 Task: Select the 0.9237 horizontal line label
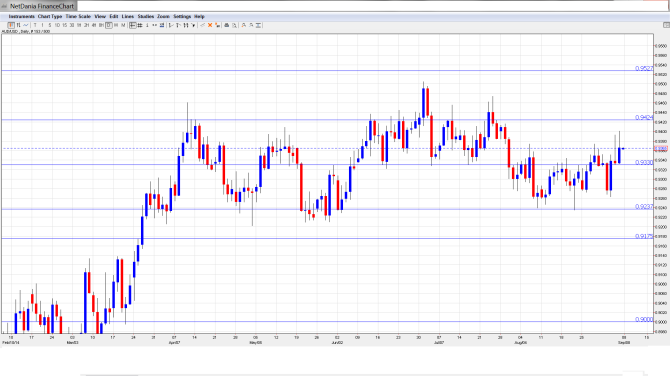pos(644,207)
